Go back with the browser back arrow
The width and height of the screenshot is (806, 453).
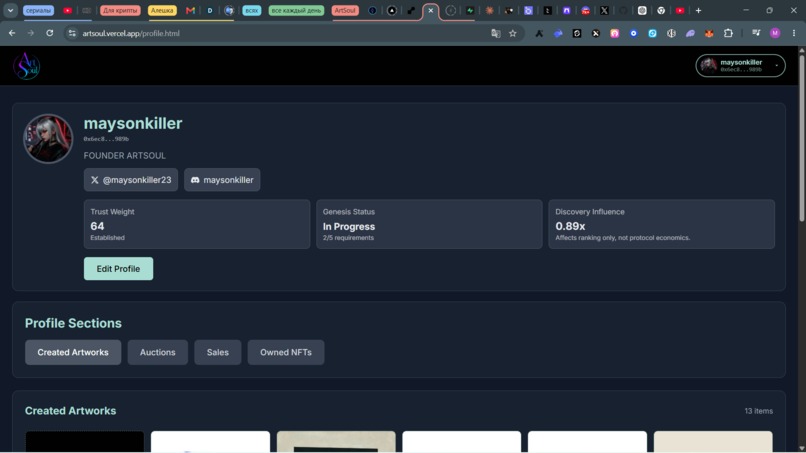point(12,33)
